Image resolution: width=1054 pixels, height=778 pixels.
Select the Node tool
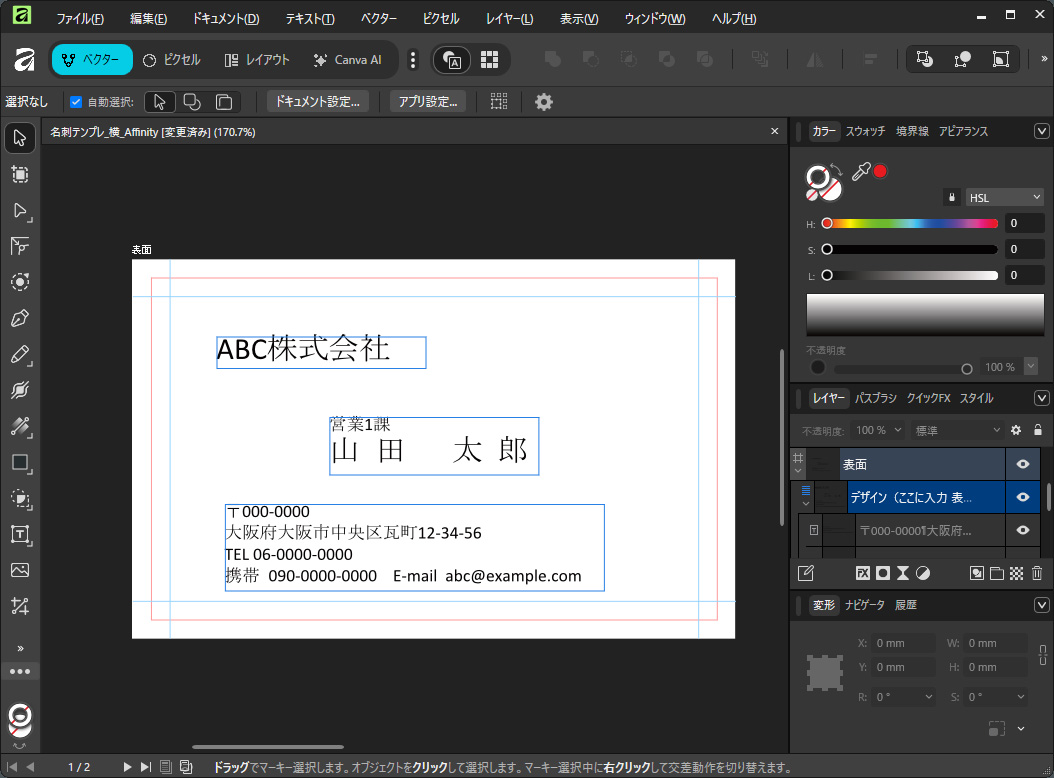tap(20, 211)
